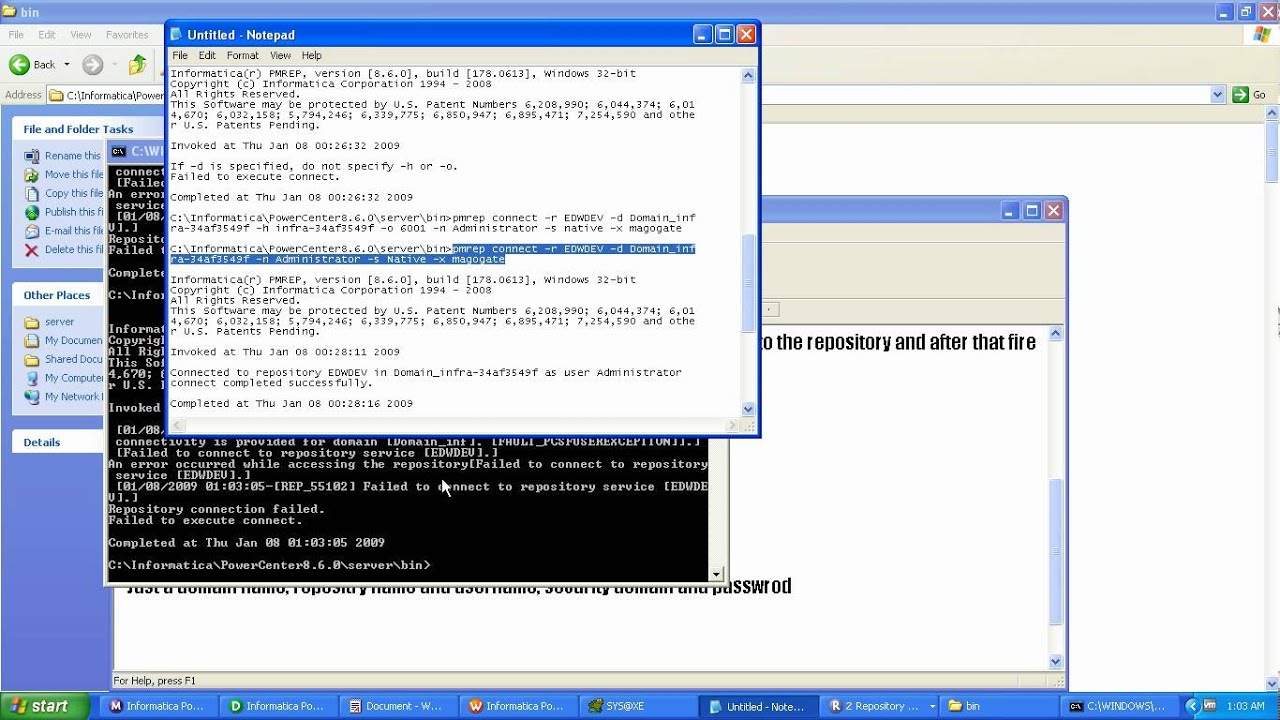Switch to SYS@XE taskbar button
Screen dimensions: 1280x720
(637, 706)
